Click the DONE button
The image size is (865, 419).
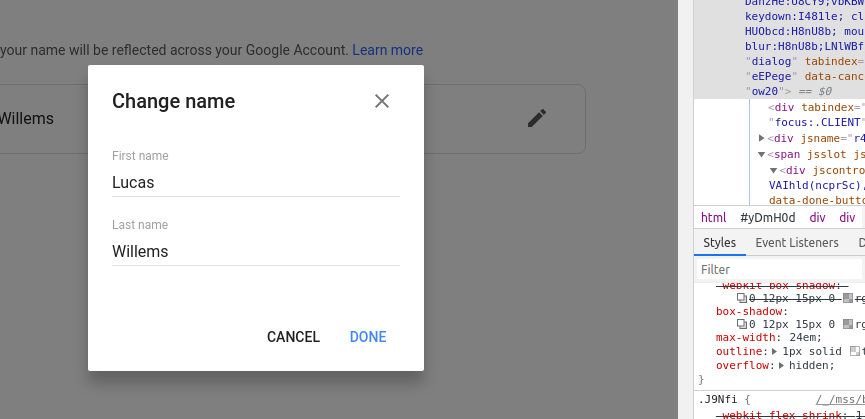[x=368, y=337]
